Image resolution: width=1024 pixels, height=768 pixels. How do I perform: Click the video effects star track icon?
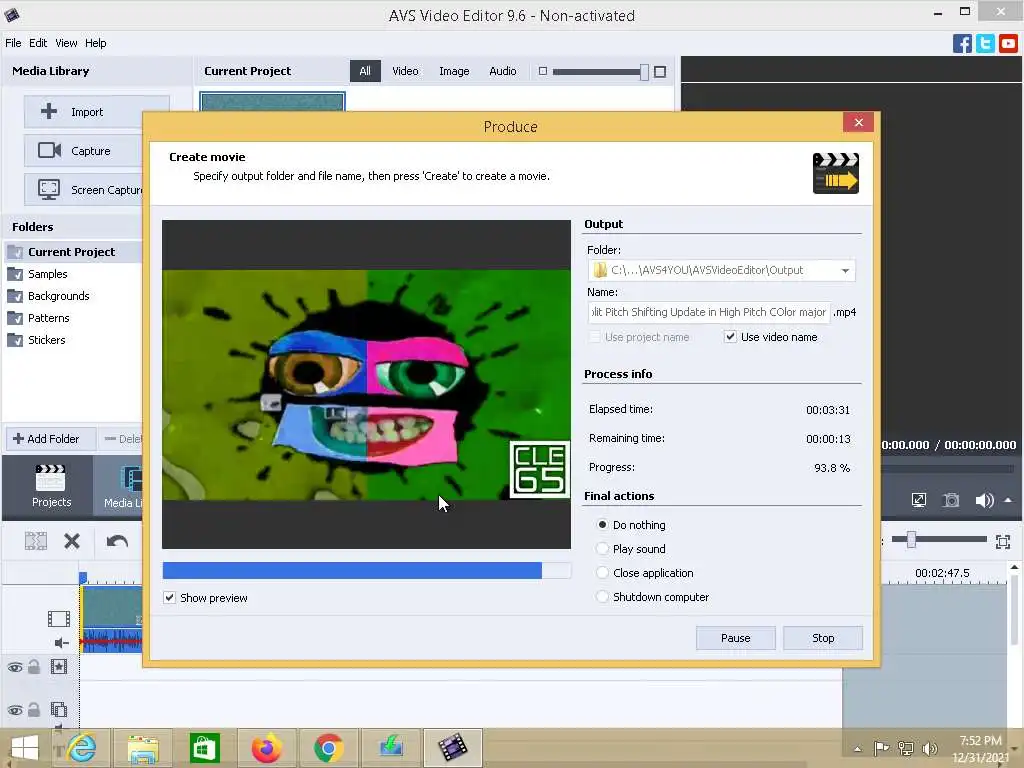pyautogui.click(x=59, y=667)
